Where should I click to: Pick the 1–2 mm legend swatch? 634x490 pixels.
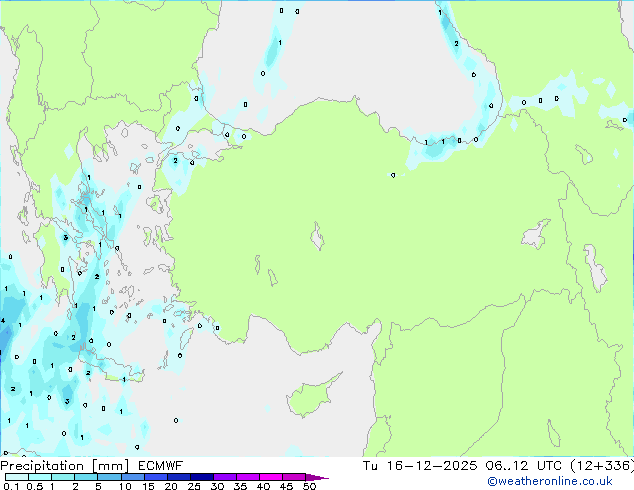click(x=63, y=477)
